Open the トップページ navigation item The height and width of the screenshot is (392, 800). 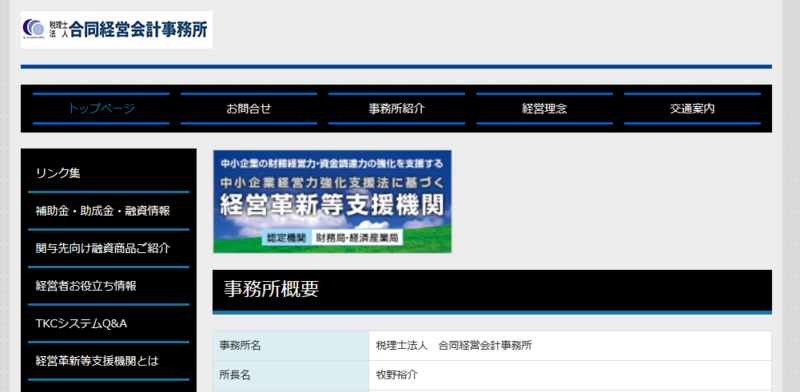pyautogui.click(x=101, y=109)
